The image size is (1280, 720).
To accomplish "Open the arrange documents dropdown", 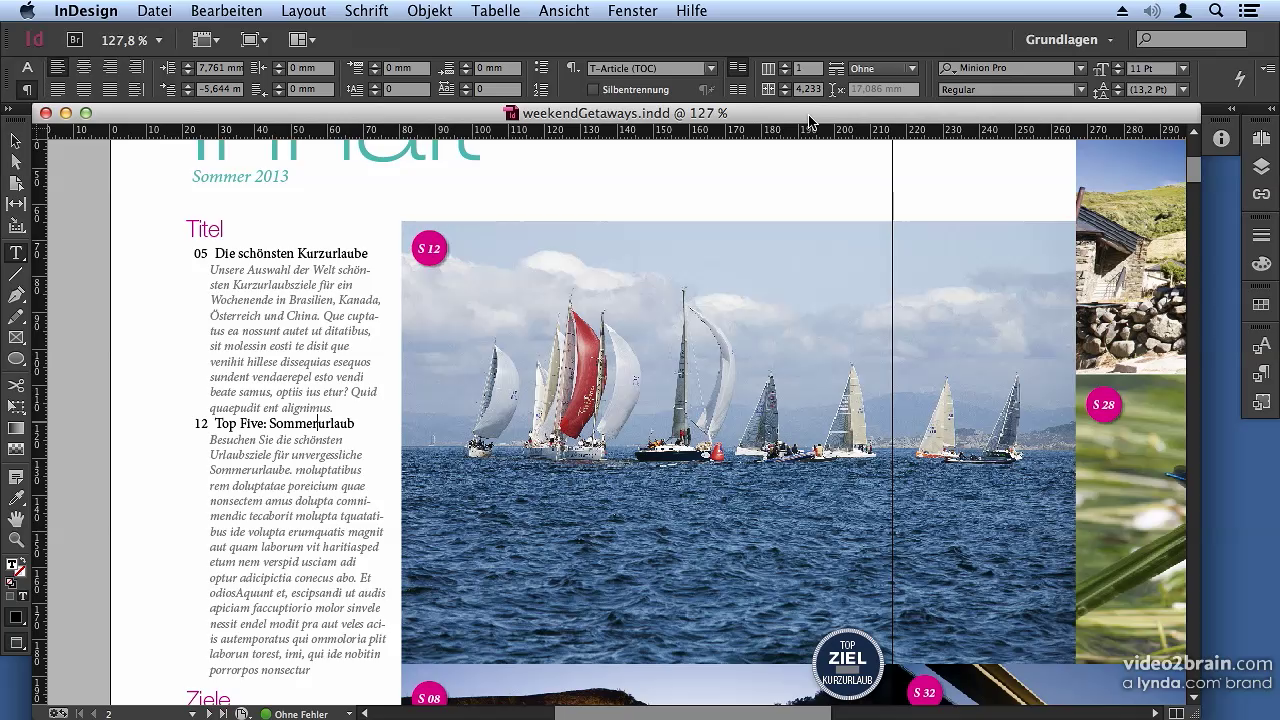I will [x=302, y=40].
